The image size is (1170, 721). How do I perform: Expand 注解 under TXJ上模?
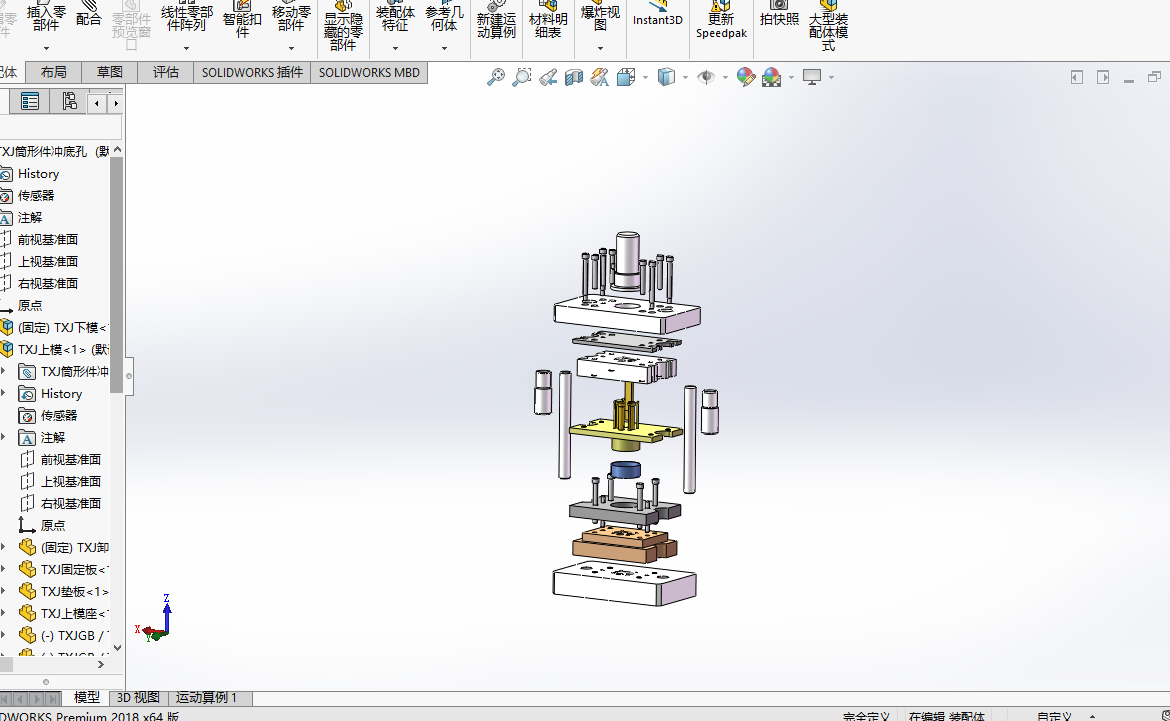click(4, 437)
